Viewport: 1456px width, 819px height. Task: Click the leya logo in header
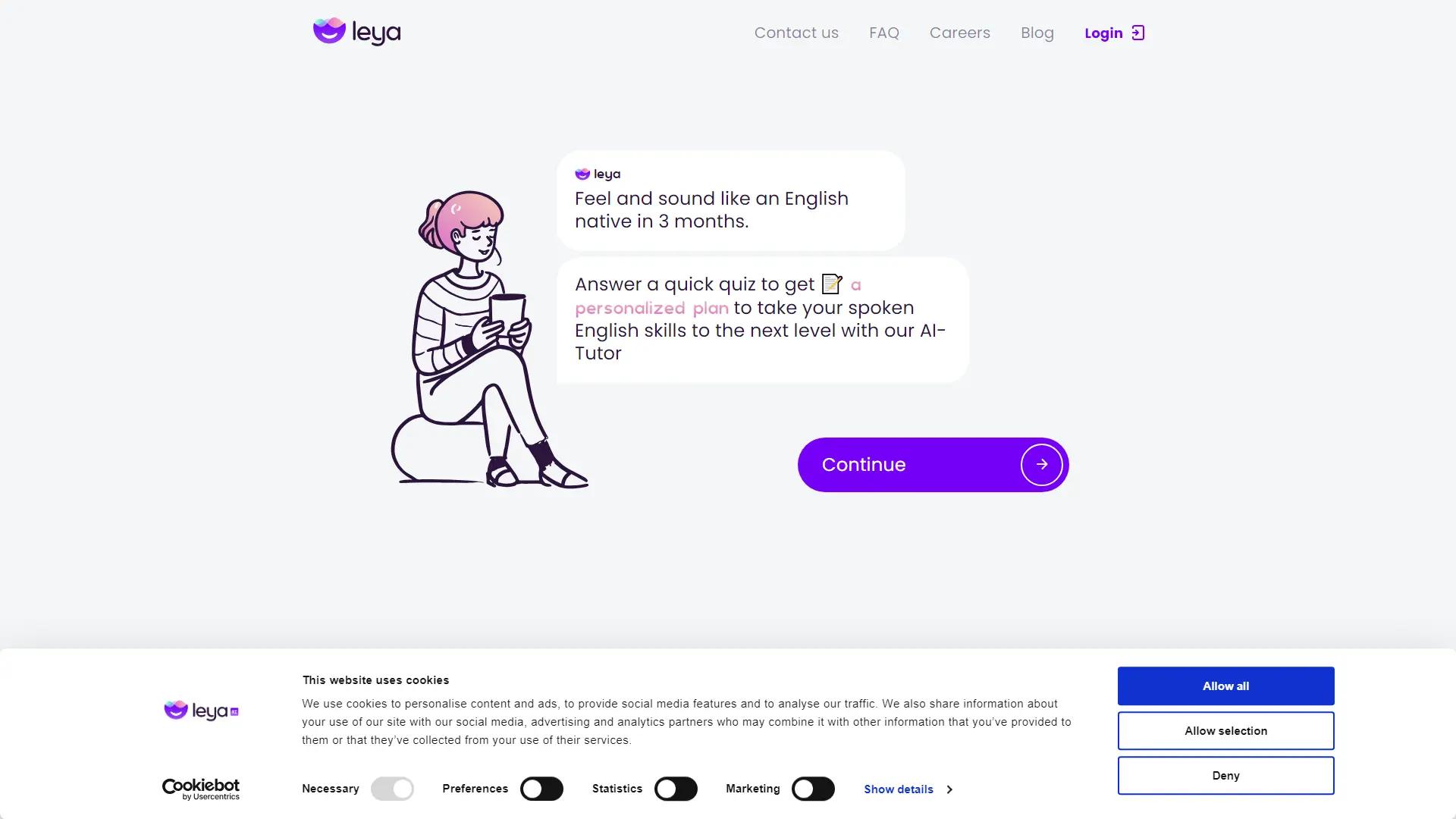[356, 32]
